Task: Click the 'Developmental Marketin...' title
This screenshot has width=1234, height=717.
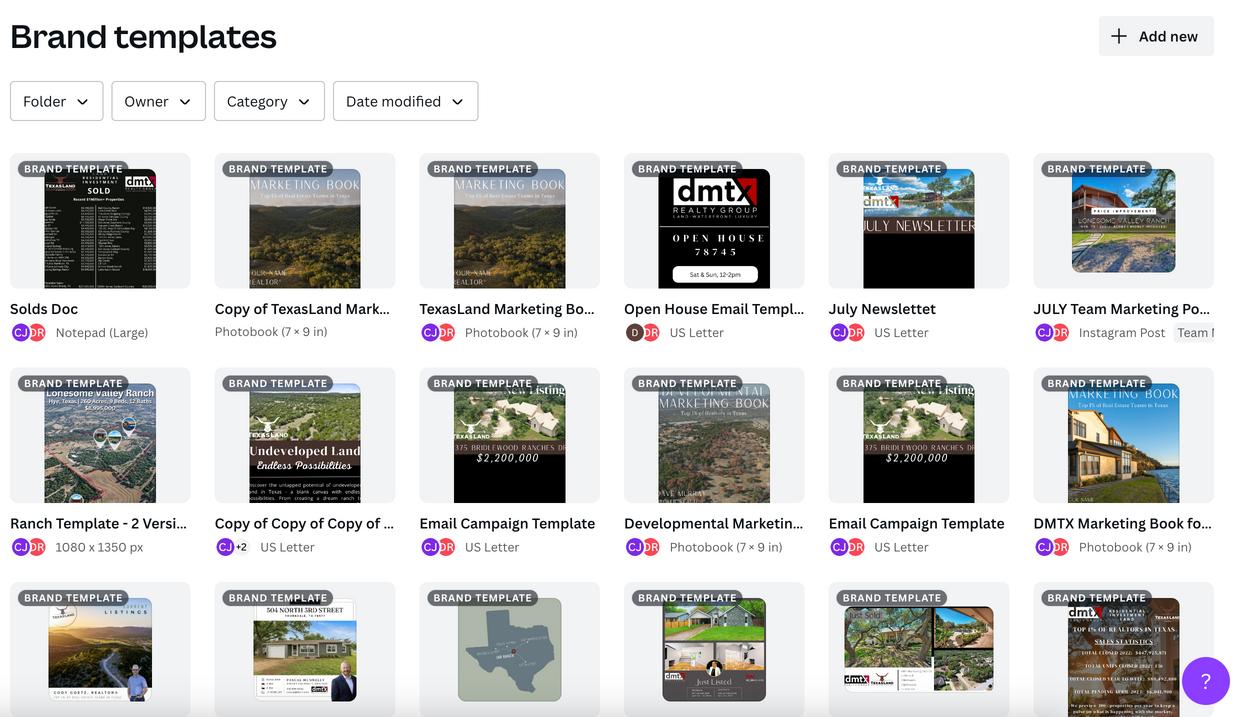Action: point(714,523)
